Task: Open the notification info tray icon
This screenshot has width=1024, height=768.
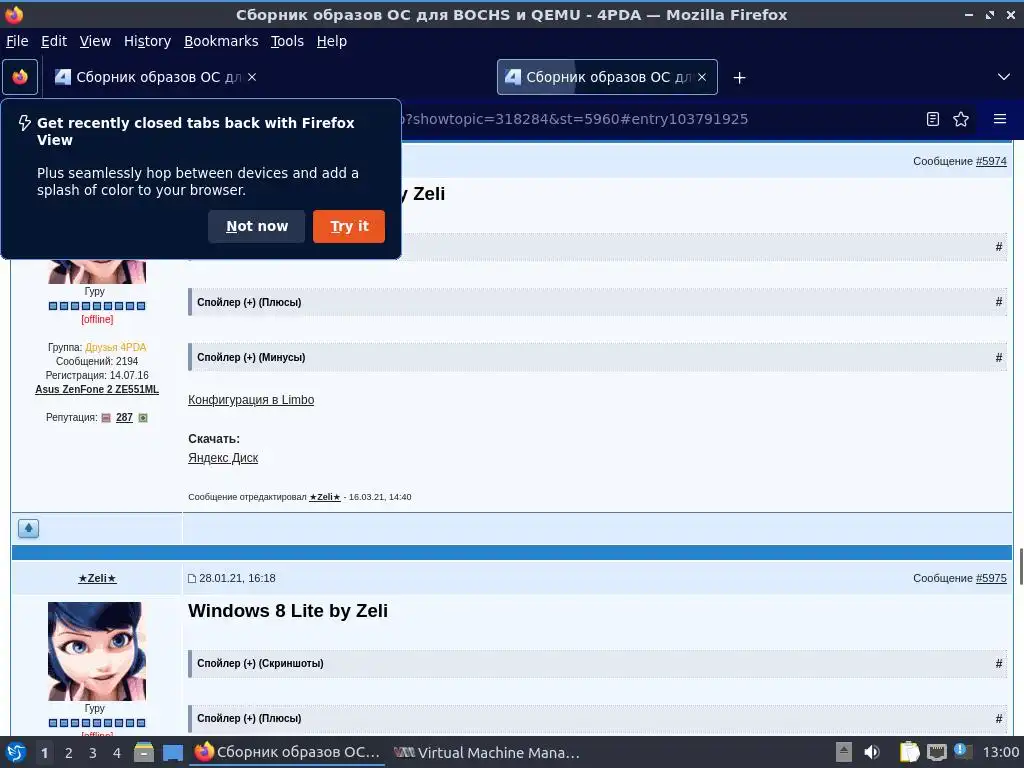Action: point(963,751)
